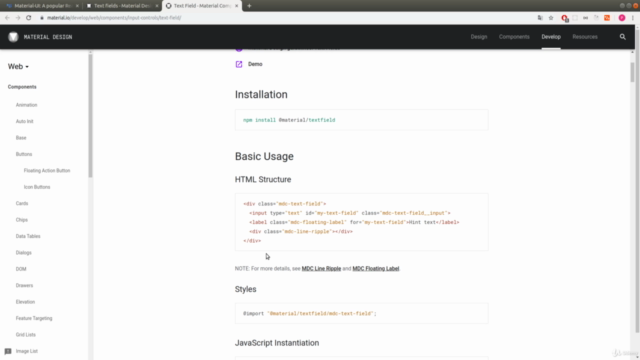Click the orange extension icon in toolbar
The height and width of the screenshot is (360, 640).
pos(607,18)
